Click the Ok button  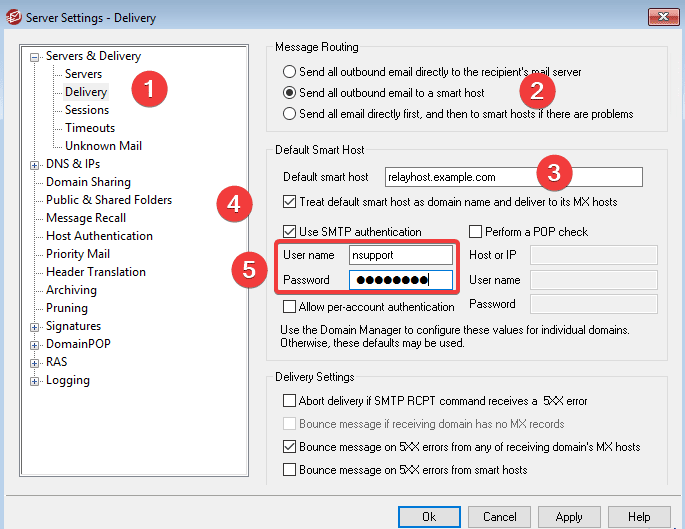point(429,517)
